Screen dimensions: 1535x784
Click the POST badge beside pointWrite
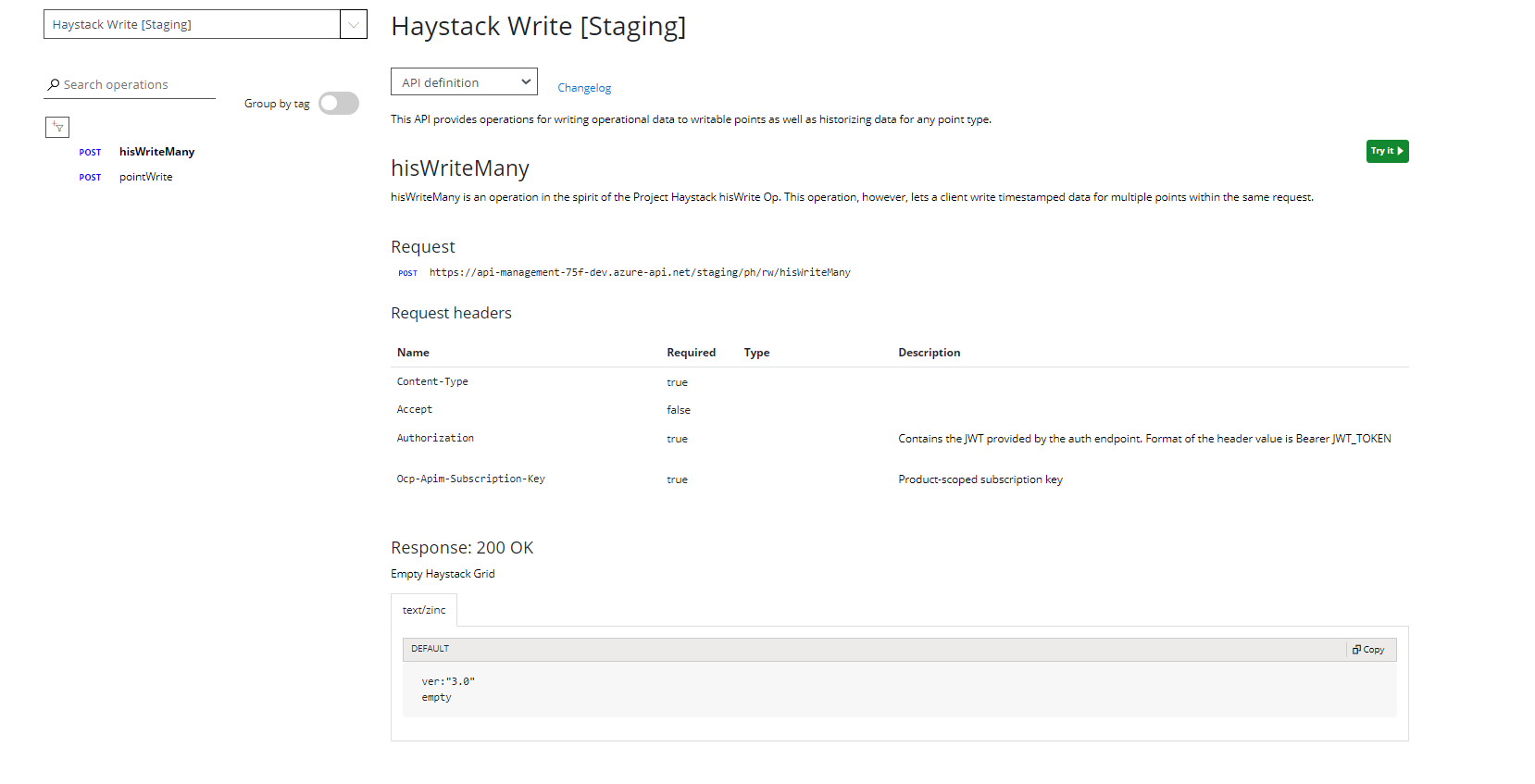(x=90, y=178)
